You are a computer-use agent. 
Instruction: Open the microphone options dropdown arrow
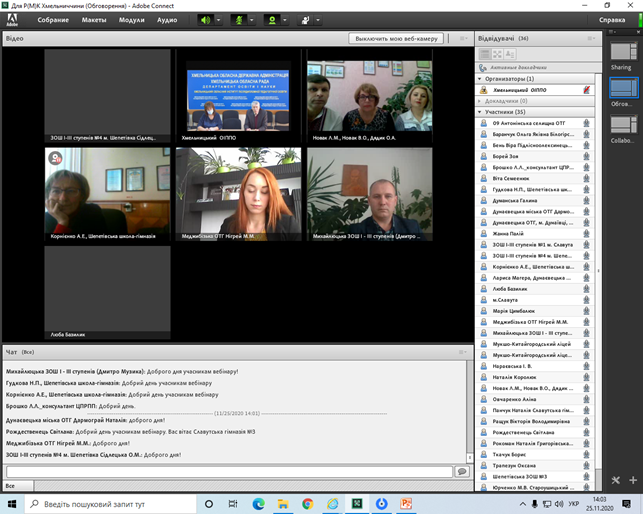(252, 20)
